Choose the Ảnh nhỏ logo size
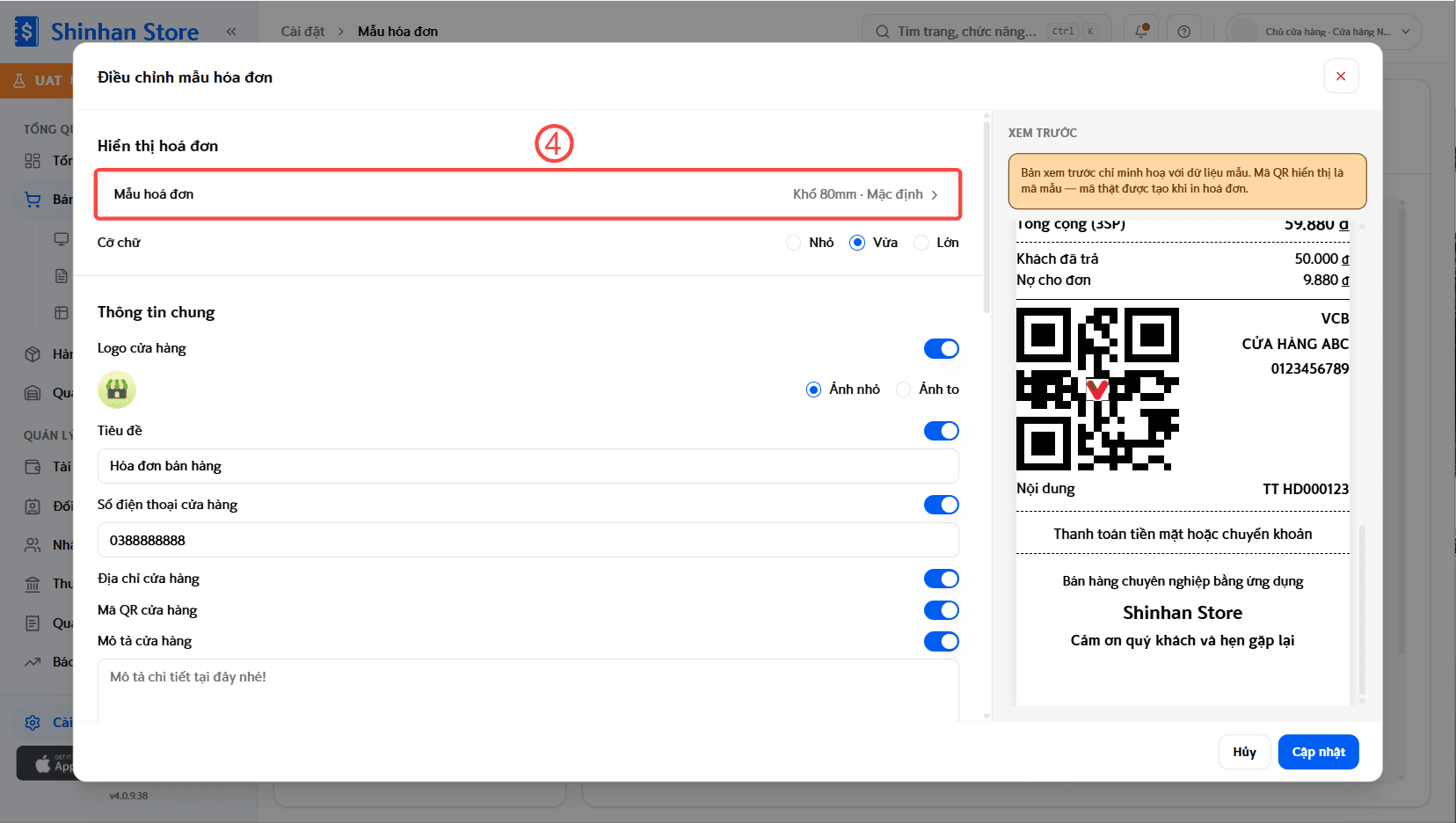 point(814,390)
